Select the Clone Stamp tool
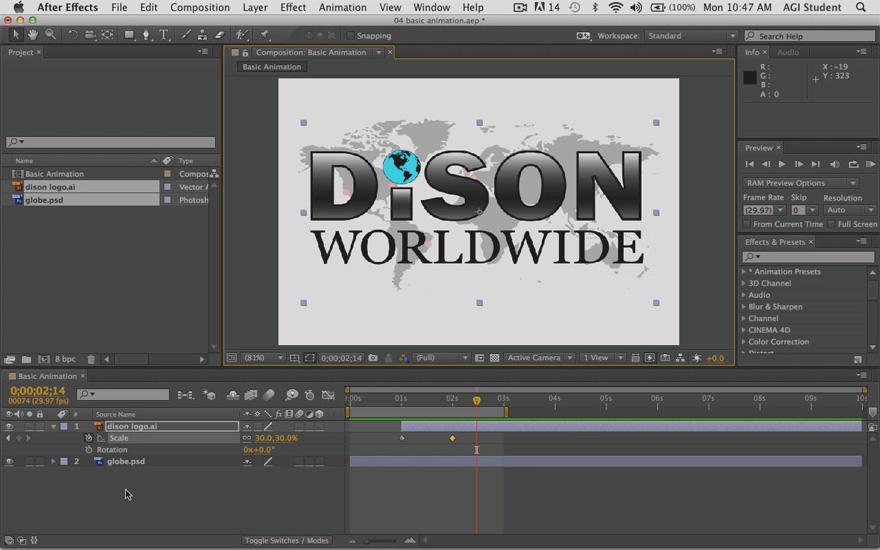Viewport: 880px width, 550px height. coord(202,35)
